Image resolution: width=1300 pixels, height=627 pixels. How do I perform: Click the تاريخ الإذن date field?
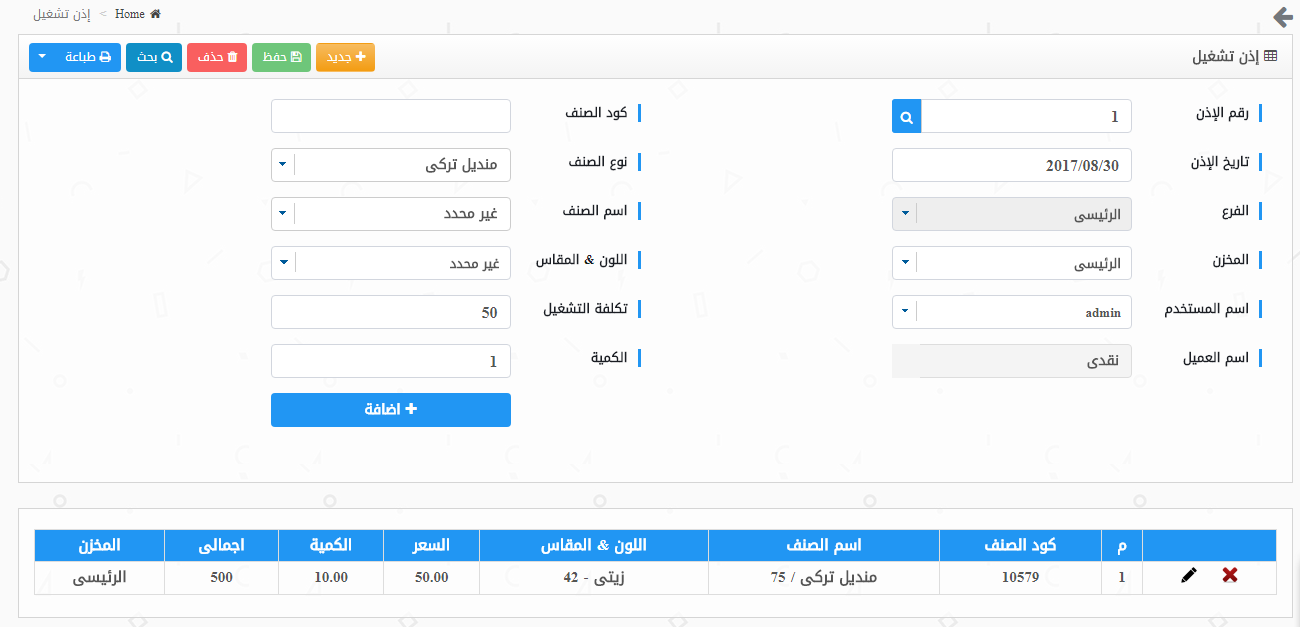tap(1011, 166)
